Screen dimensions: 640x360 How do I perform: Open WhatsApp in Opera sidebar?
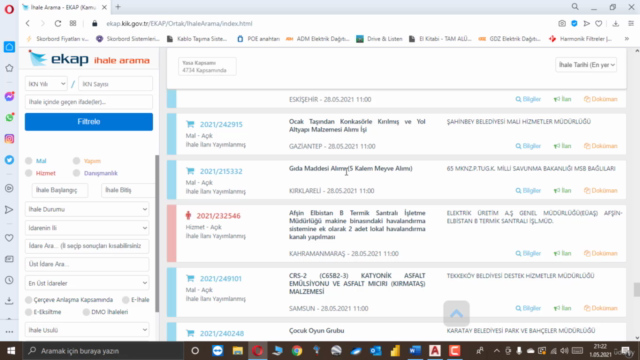[x=9, y=118]
